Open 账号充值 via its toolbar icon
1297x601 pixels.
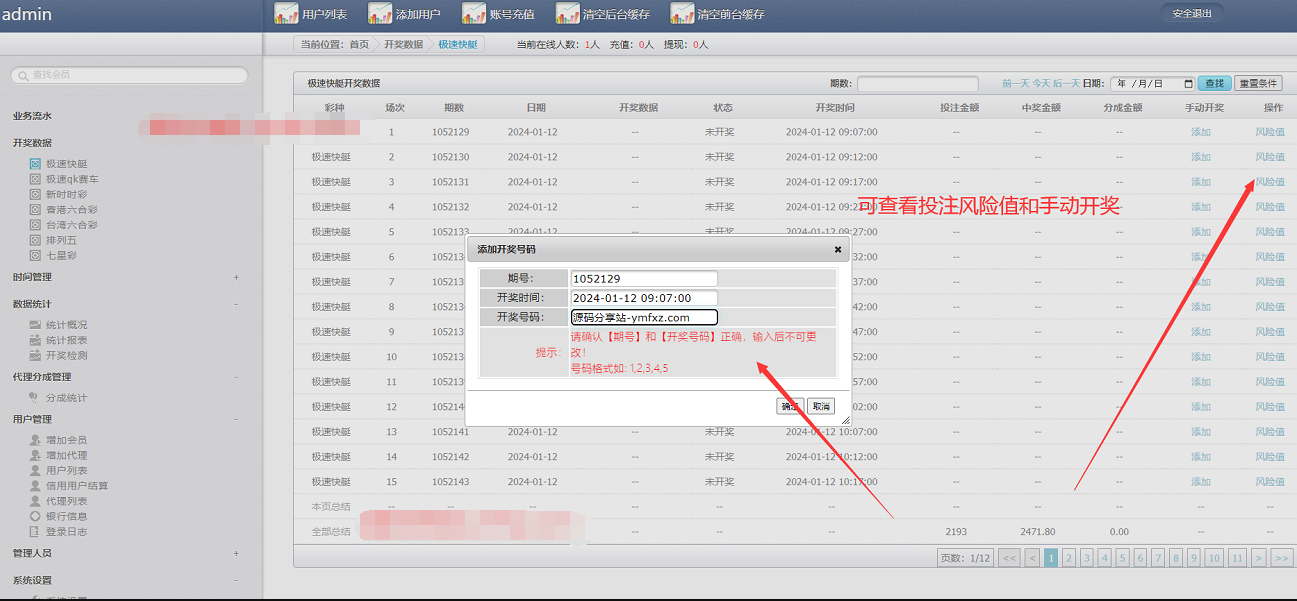(x=474, y=14)
